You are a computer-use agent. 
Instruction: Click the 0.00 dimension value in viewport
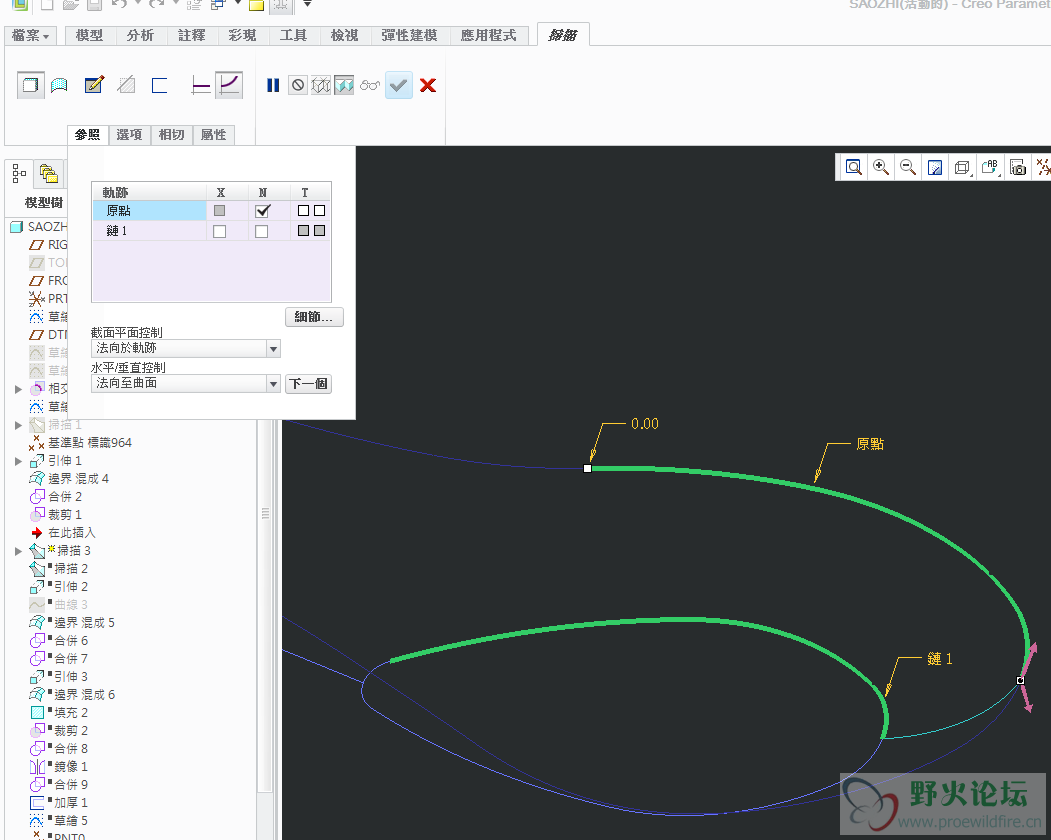pyautogui.click(x=645, y=424)
